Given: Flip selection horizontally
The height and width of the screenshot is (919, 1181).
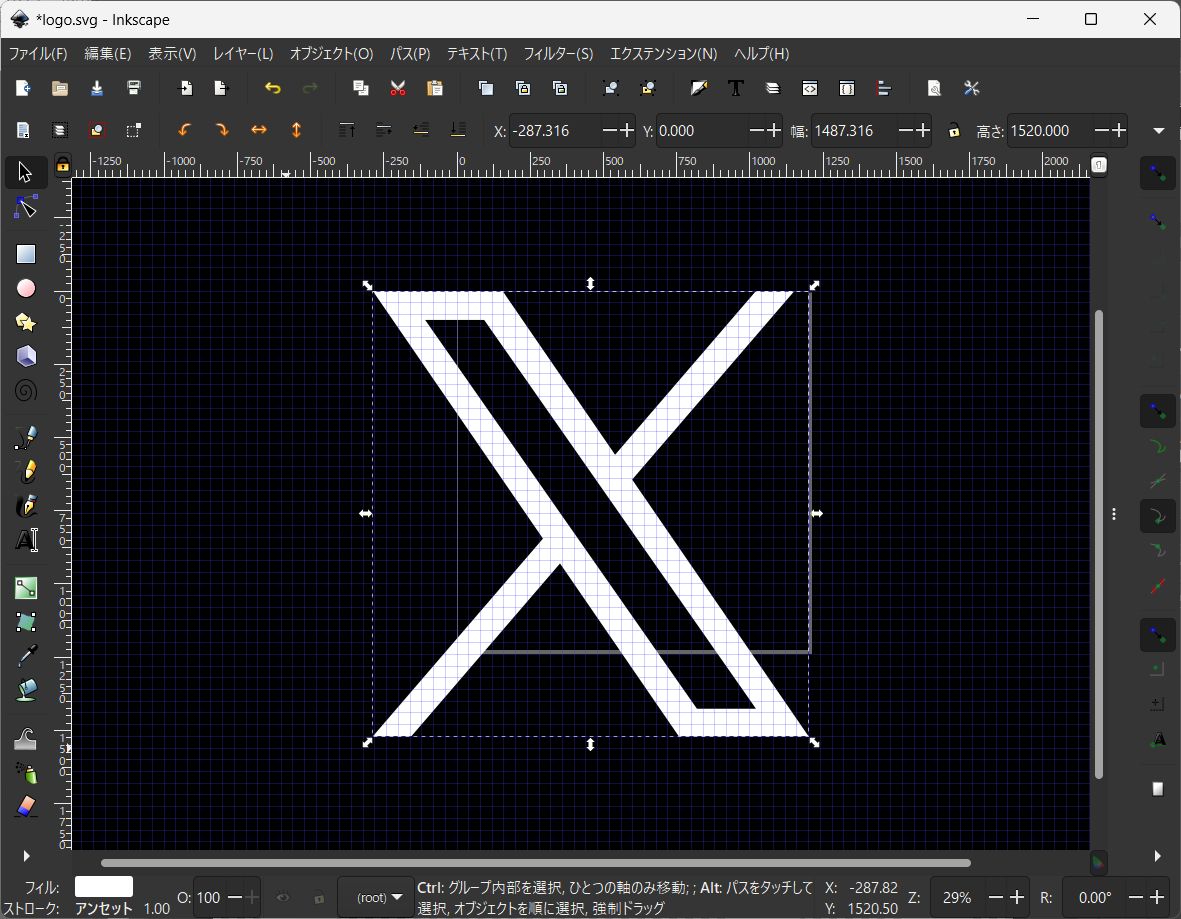Looking at the screenshot, I should [259, 130].
